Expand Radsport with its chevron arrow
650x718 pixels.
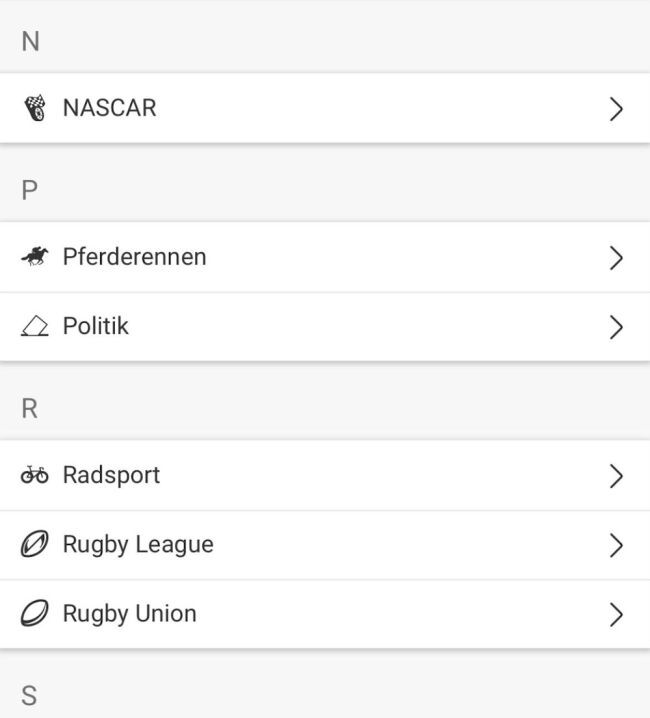click(x=616, y=476)
